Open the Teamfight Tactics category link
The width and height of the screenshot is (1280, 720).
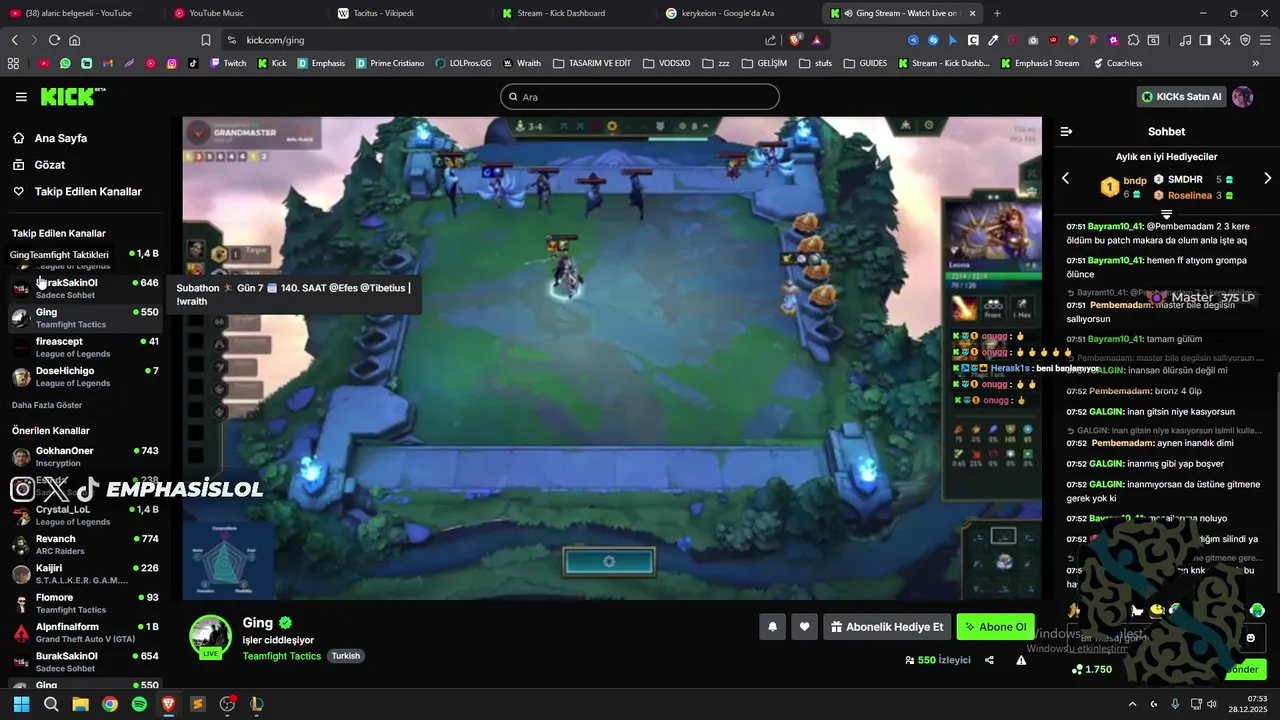pos(282,656)
